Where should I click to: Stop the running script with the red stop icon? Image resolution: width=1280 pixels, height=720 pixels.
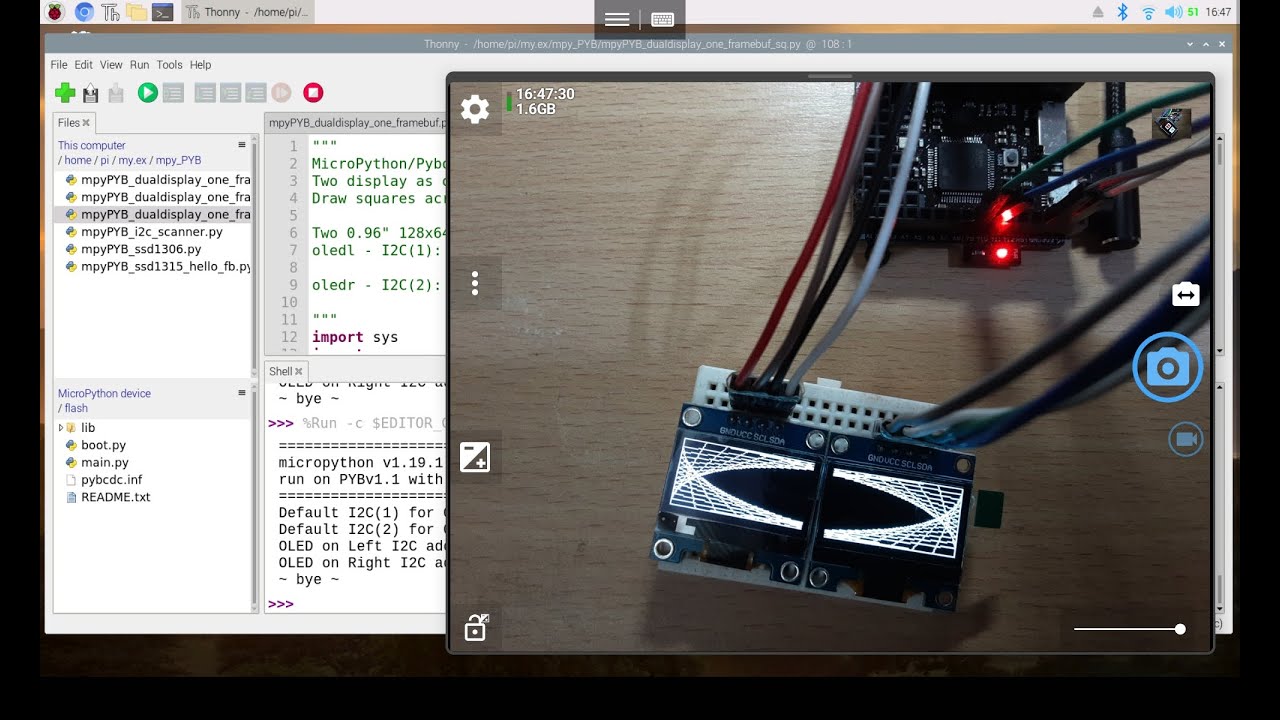(313, 91)
